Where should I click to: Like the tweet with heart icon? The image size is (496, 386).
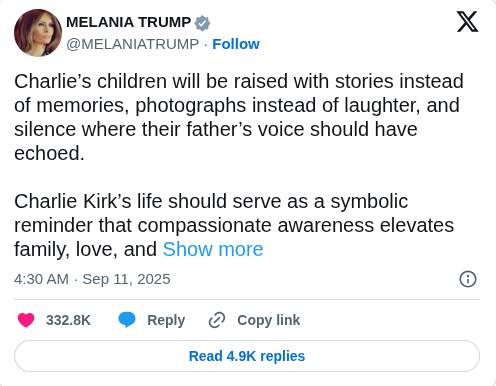[x=26, y=320]
